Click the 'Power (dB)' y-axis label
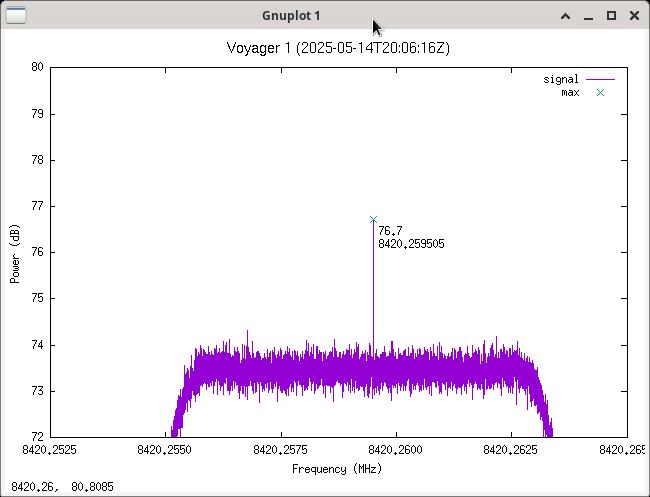The height and width of the screenshot is (497, 650). pos(15,254)
